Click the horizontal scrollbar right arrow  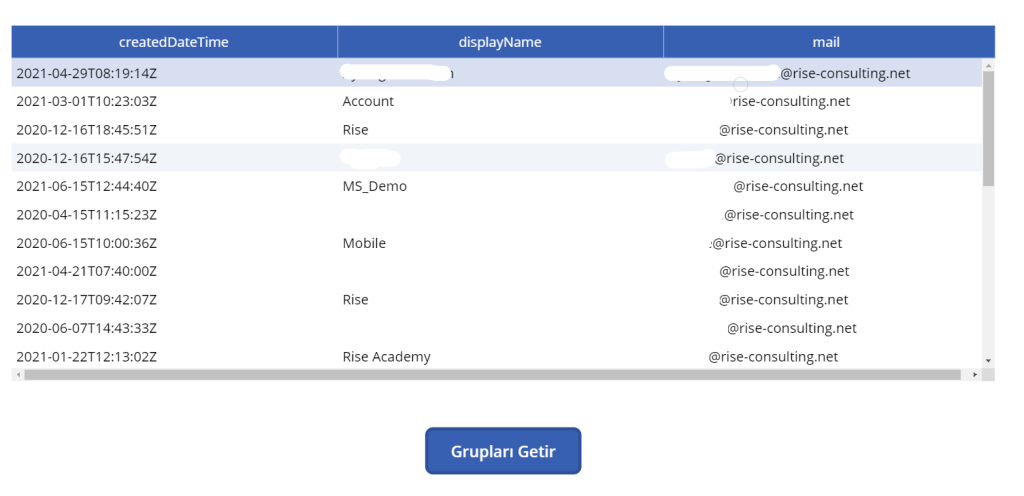(x=975, y=374)
